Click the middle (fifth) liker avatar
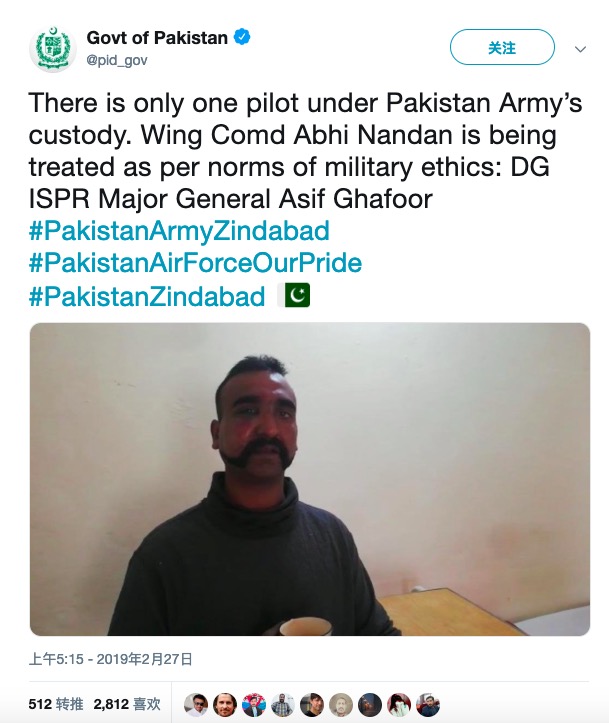This screenshot has width=609, height=723. (313, 704)
